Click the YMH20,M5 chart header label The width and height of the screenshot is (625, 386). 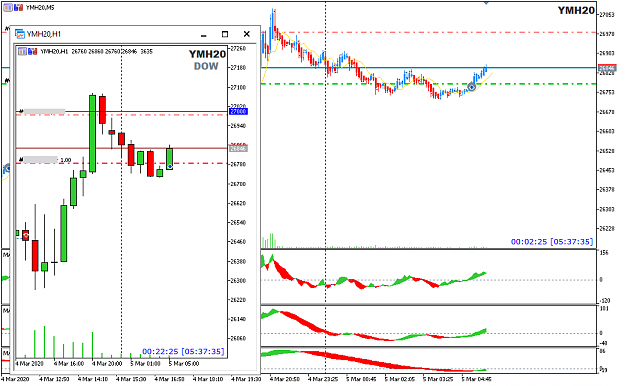coord(40,8)
